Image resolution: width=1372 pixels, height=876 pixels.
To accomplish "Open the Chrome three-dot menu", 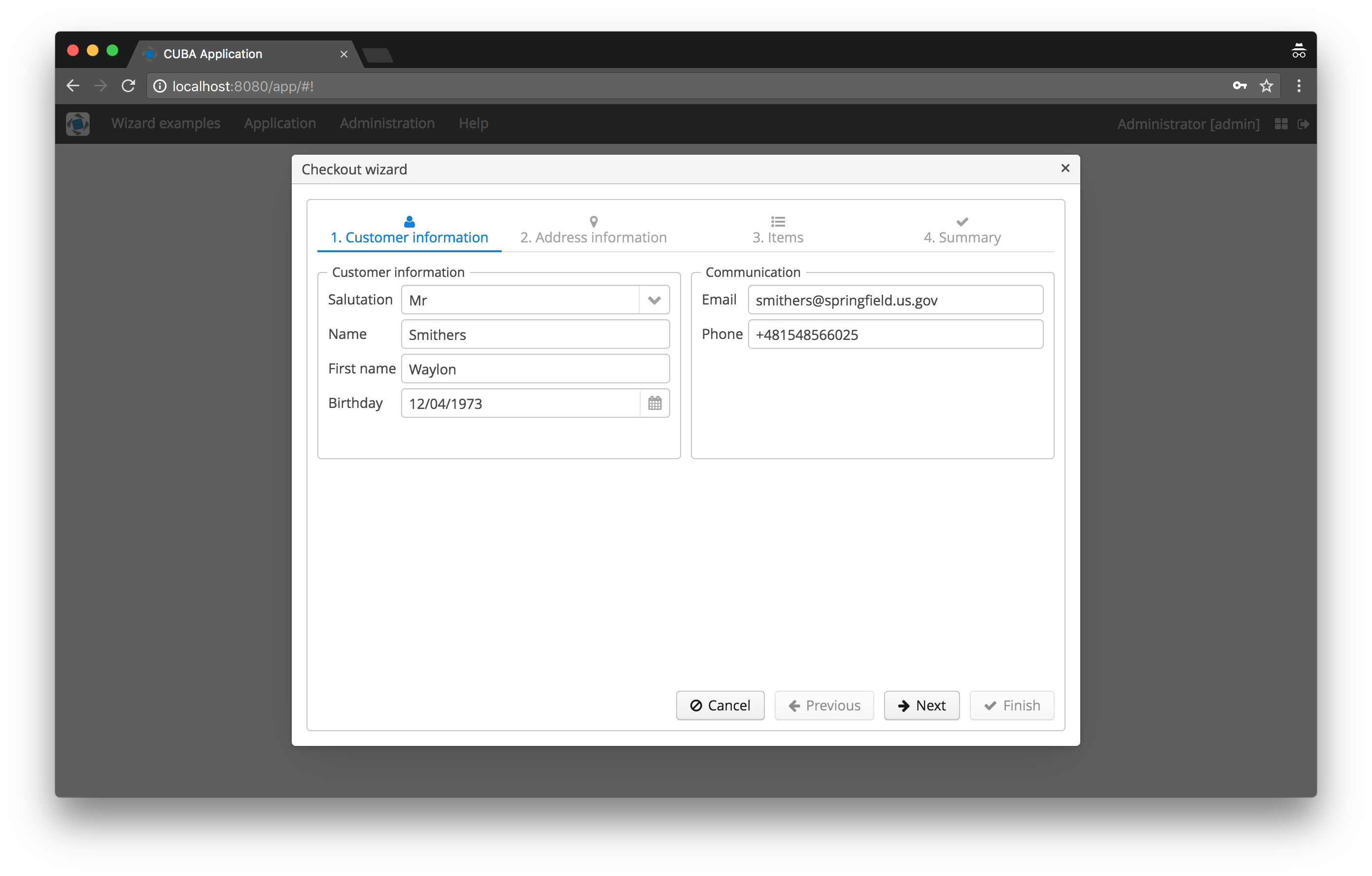I will click(1299, 86).
